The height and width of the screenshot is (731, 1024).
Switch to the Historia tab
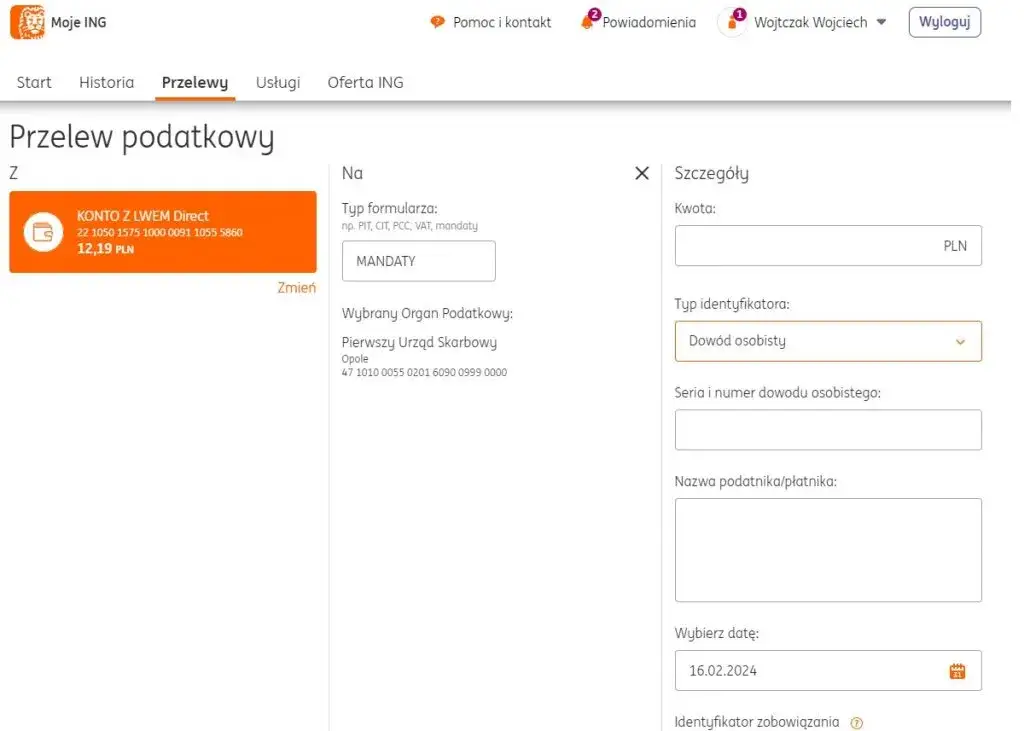106,82
